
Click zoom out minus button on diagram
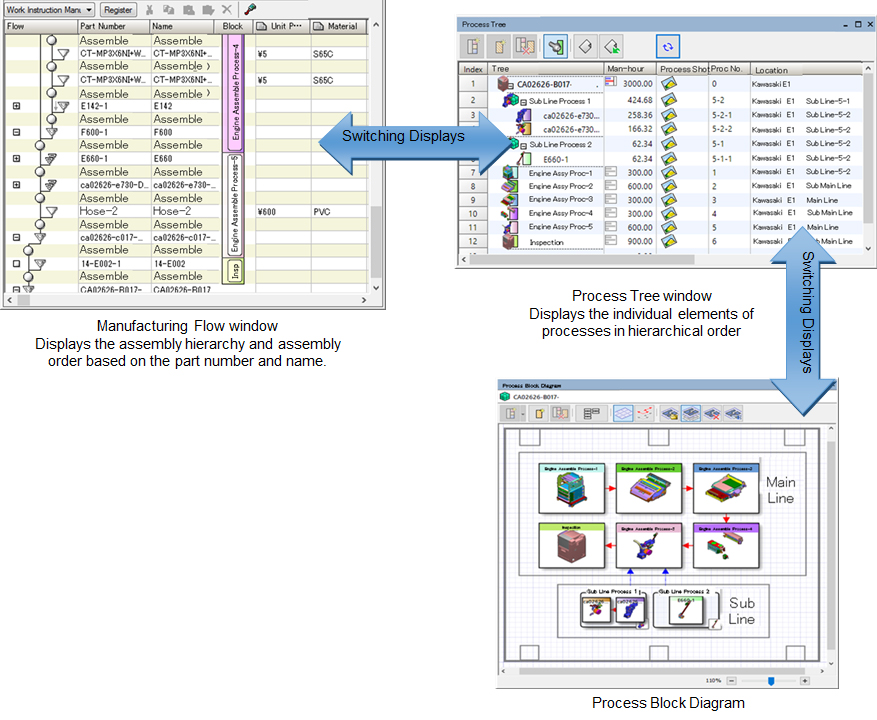[732, 680]
